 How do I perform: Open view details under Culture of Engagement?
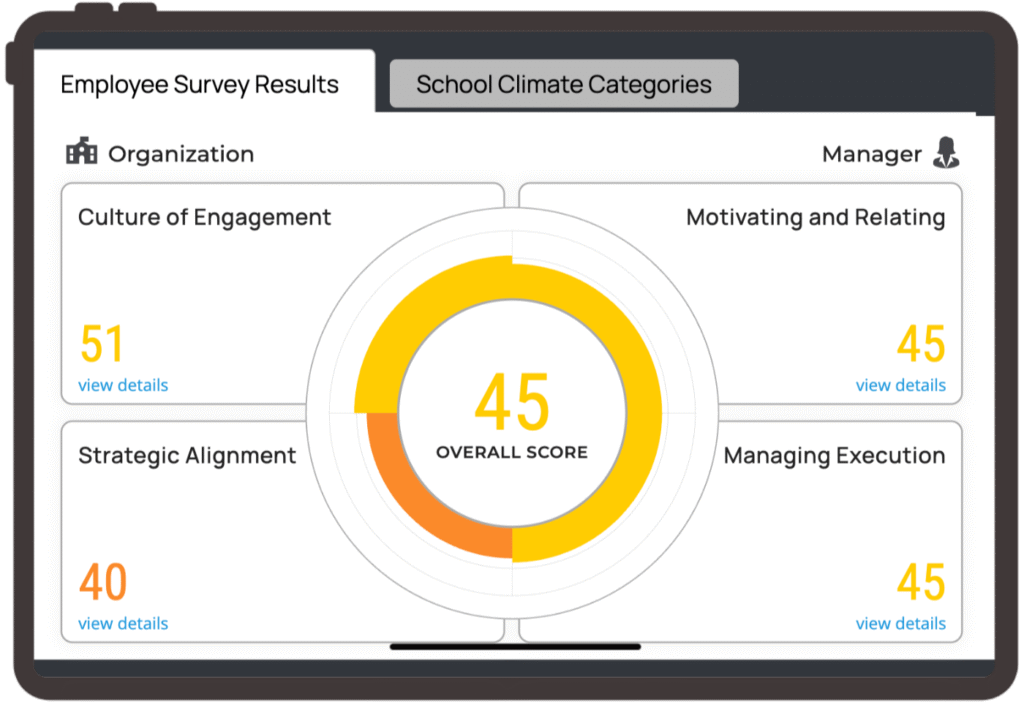tap(123, 385)
